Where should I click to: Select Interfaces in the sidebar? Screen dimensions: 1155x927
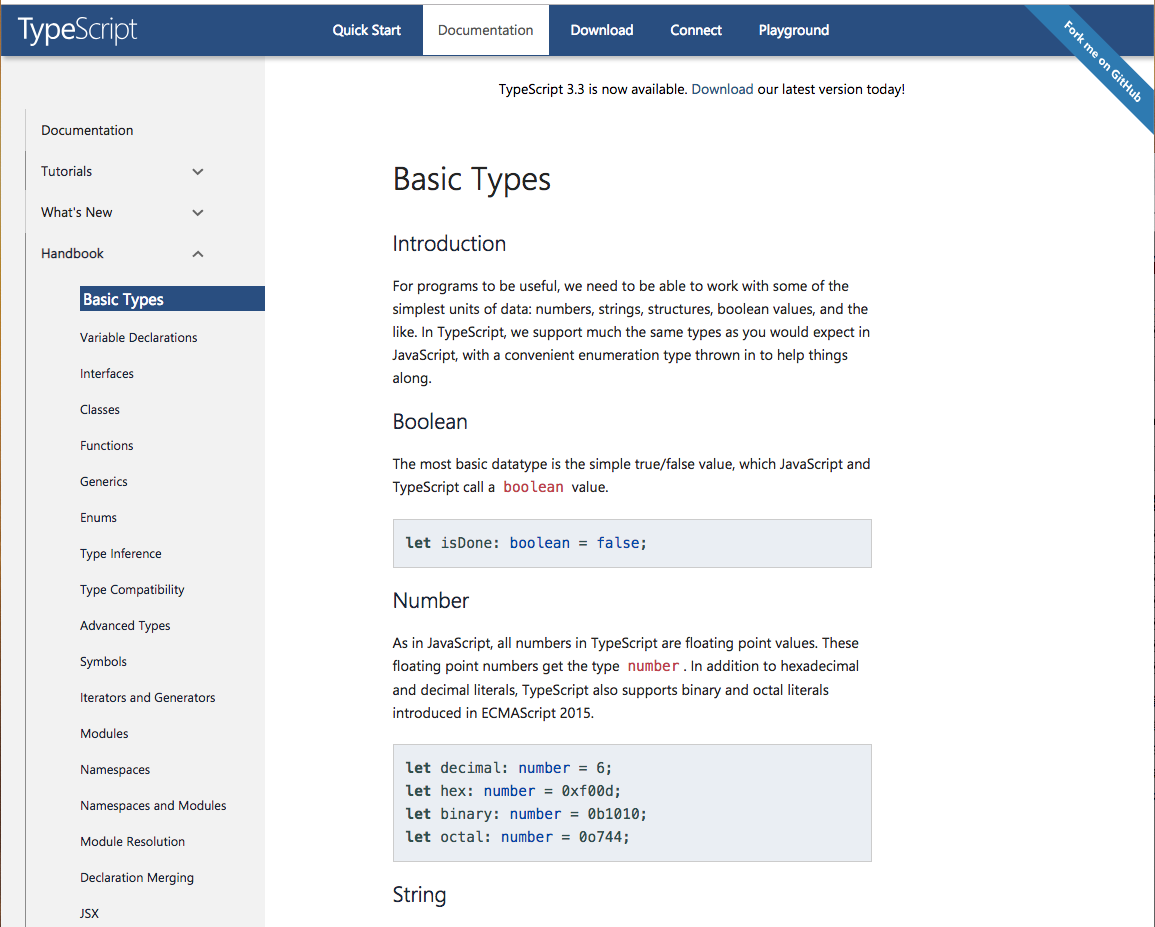107,373
